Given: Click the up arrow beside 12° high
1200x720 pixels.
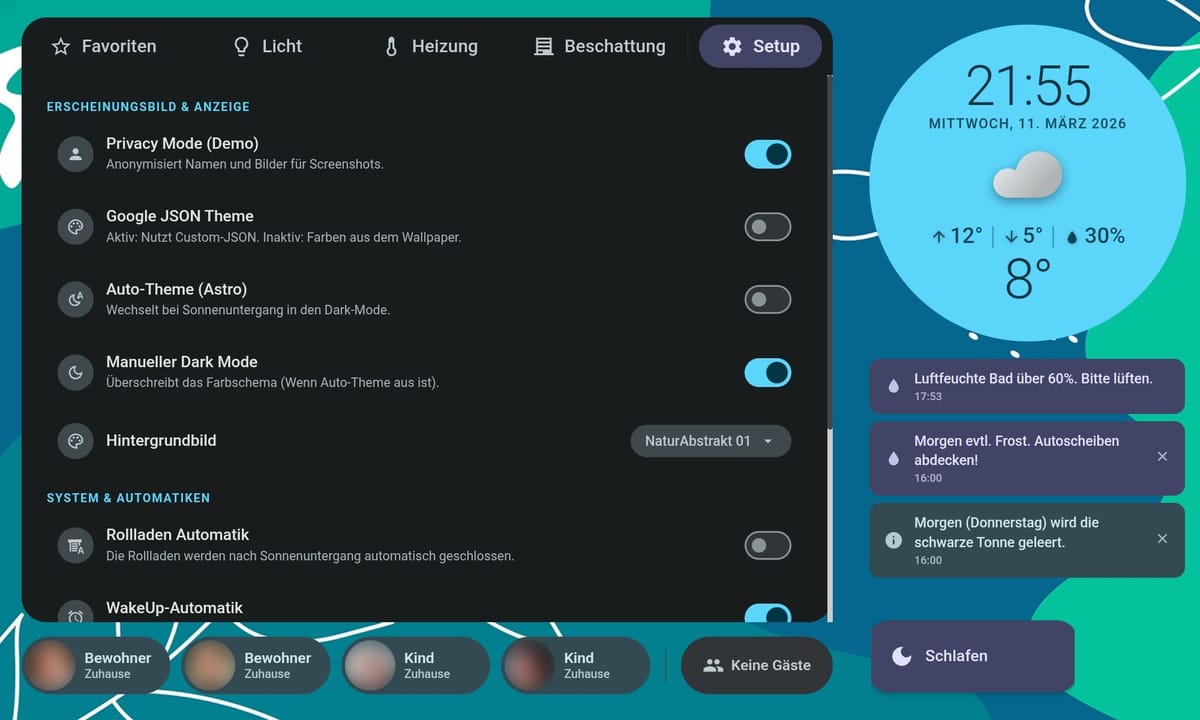Looking at the screenshot, I should [938, 237].
